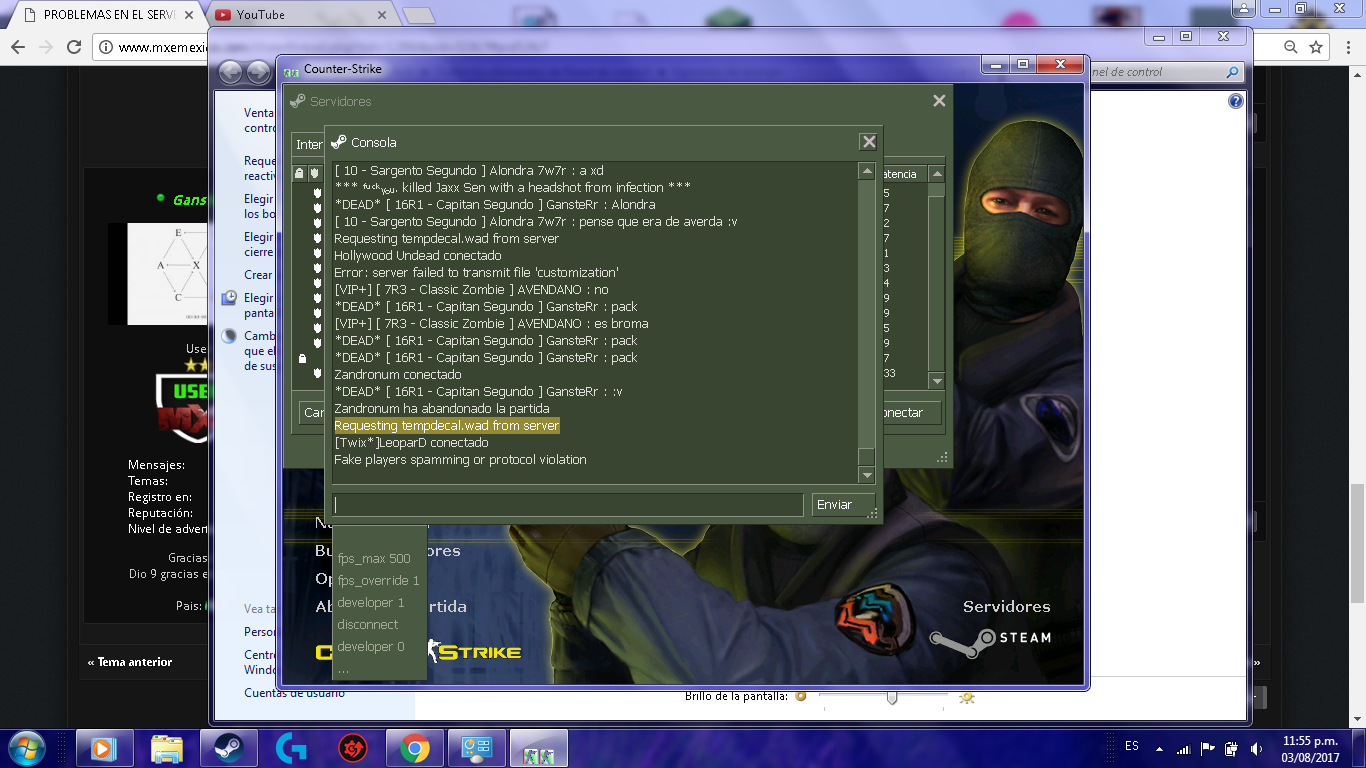The image size is (1366, 768).
Task: Select the password-locked server row lock icon
Action: pos(302,358)
